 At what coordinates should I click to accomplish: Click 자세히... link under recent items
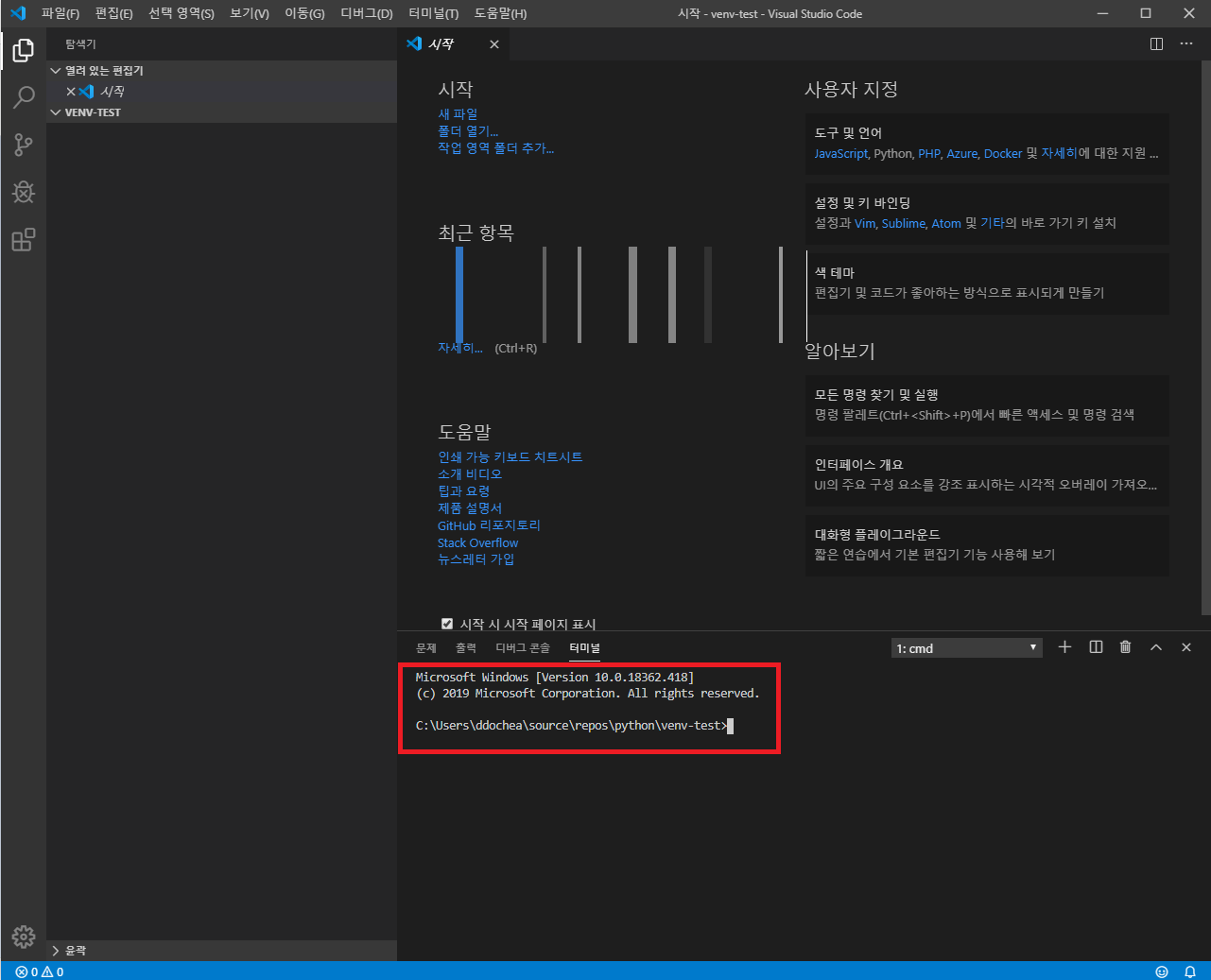[460, 348]
